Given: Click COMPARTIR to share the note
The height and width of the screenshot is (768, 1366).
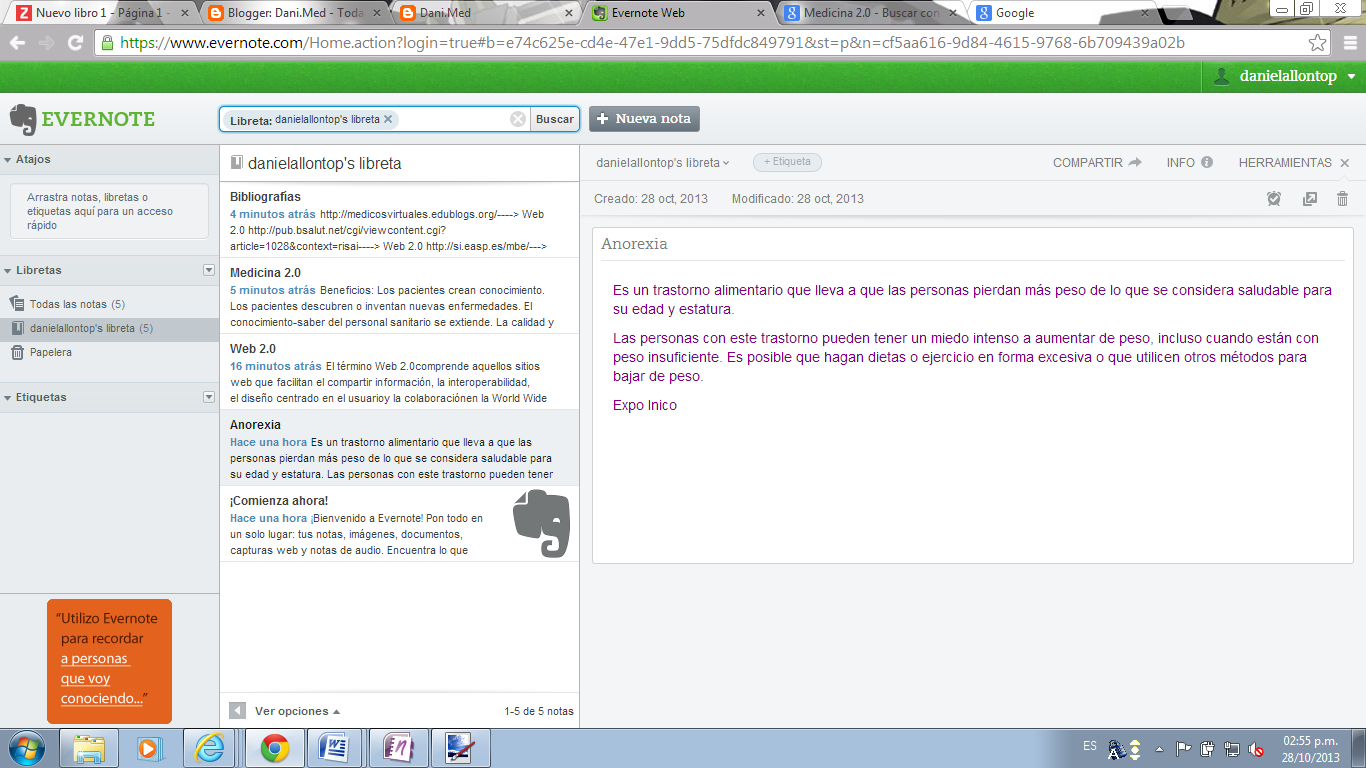Looking at the screenshot, I should pyautogui.click(x=1097, y=162).
